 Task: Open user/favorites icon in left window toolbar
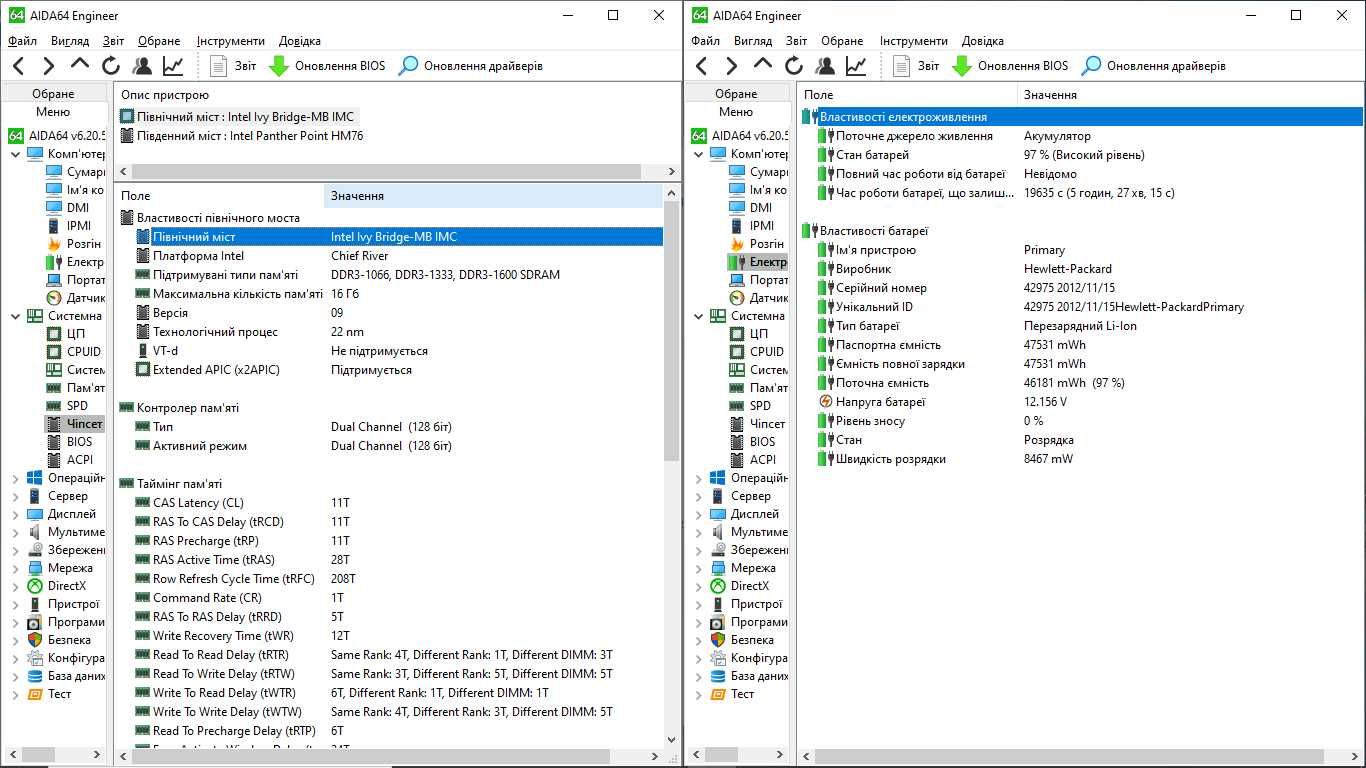tap(142, 66)
